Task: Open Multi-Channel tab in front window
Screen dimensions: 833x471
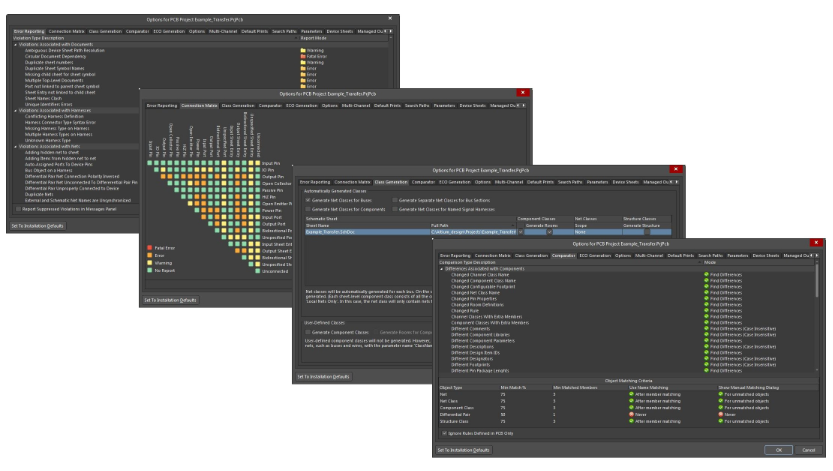Action: pyautogui.click(x=649, y=255)
